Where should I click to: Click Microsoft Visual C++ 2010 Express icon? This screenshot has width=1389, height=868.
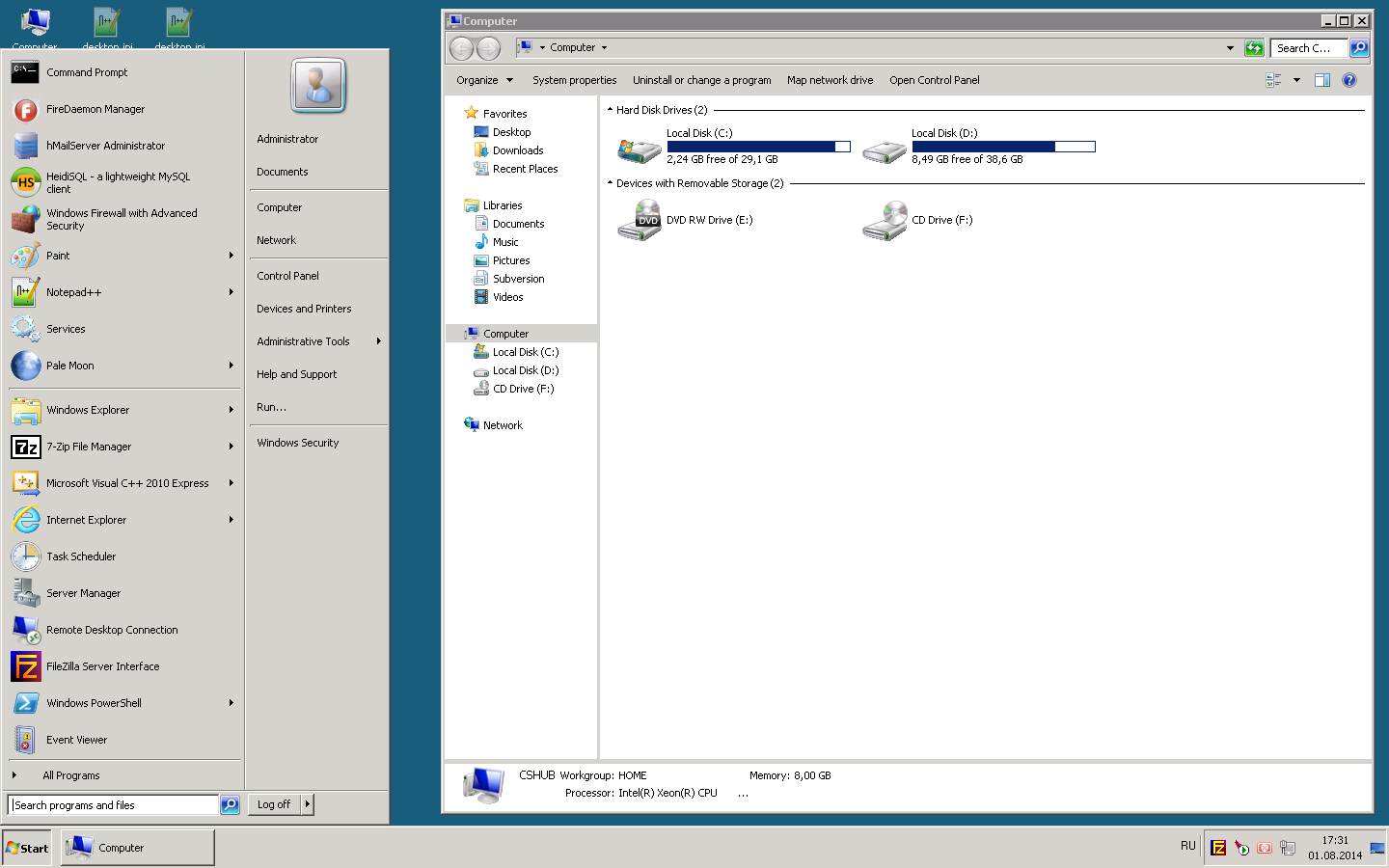(25, 483)
